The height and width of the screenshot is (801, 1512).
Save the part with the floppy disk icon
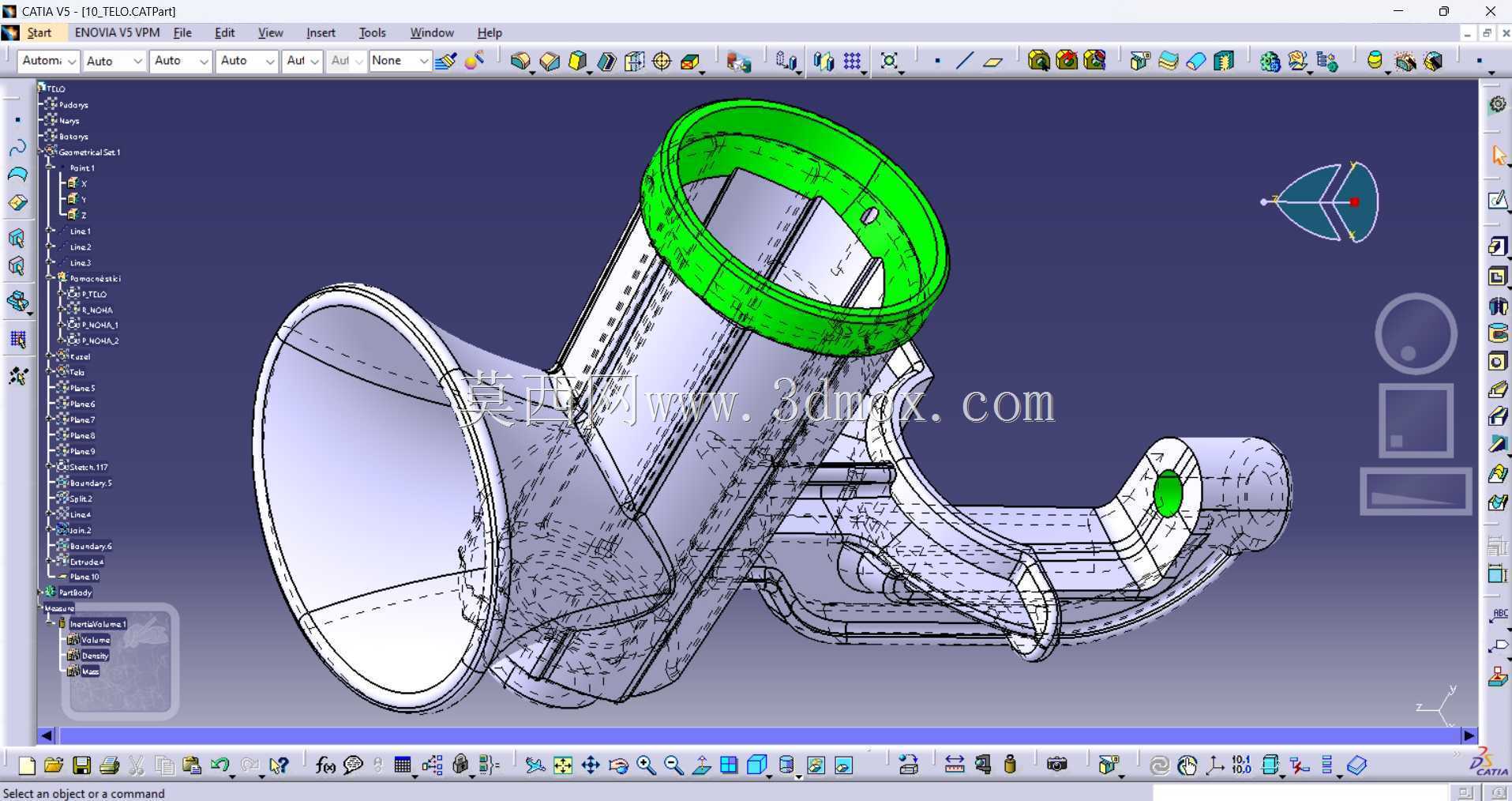(81, 765)
